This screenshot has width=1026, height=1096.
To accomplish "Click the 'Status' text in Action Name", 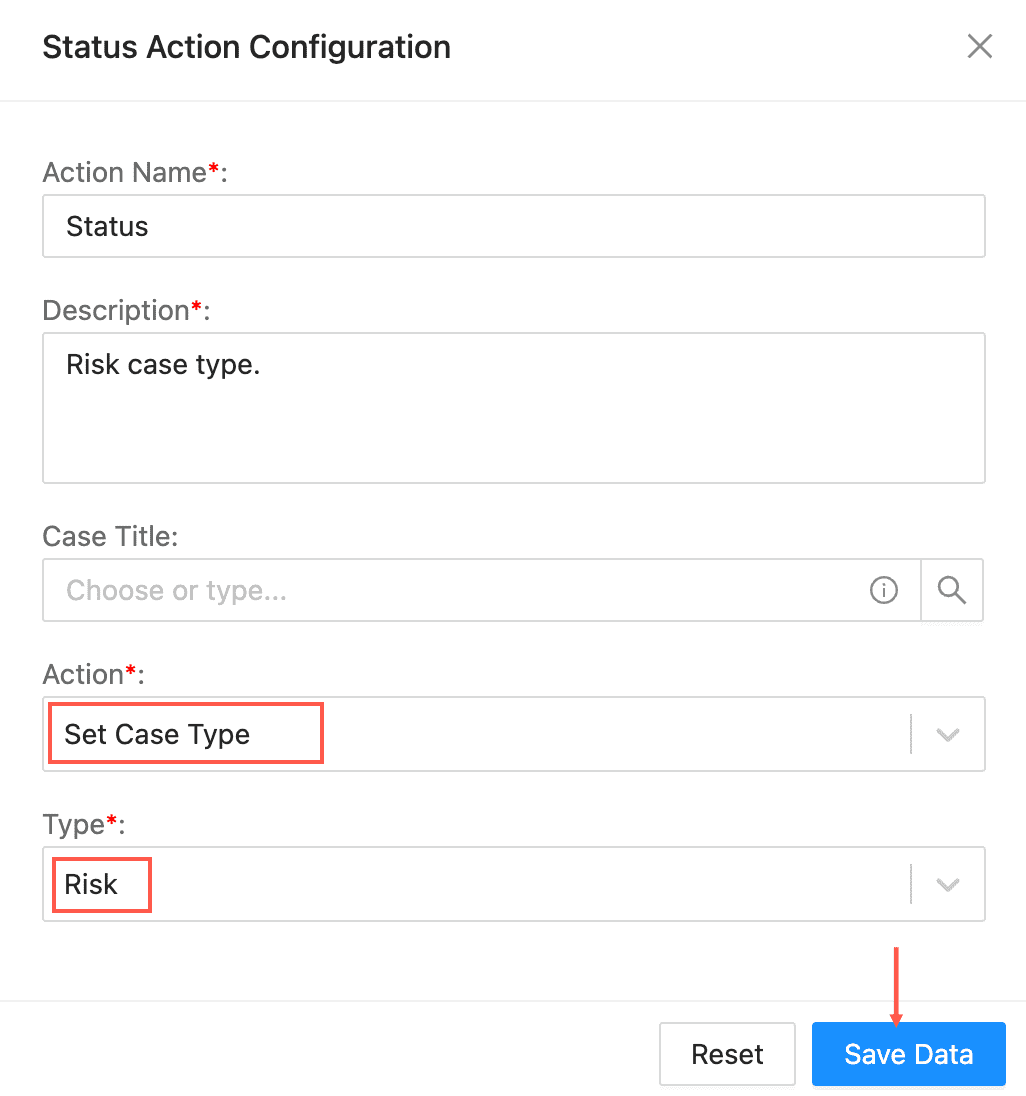I will point(107,227).
